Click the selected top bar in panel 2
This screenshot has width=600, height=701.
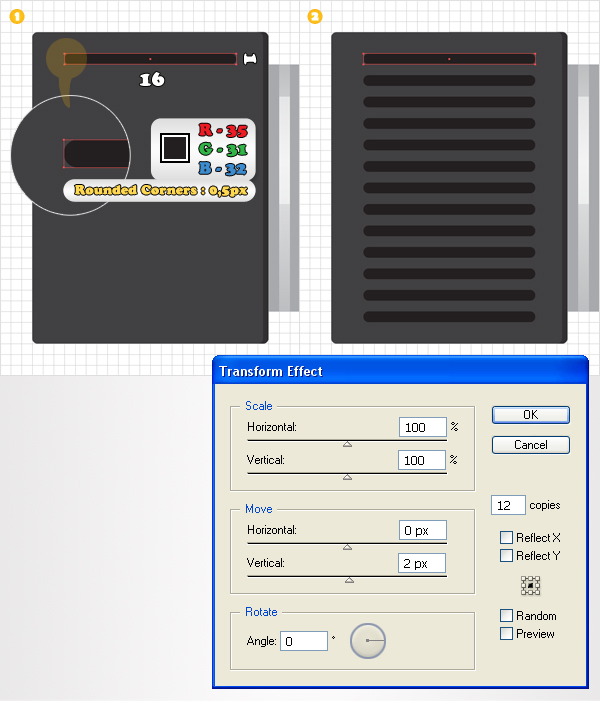tap(449, 59)
